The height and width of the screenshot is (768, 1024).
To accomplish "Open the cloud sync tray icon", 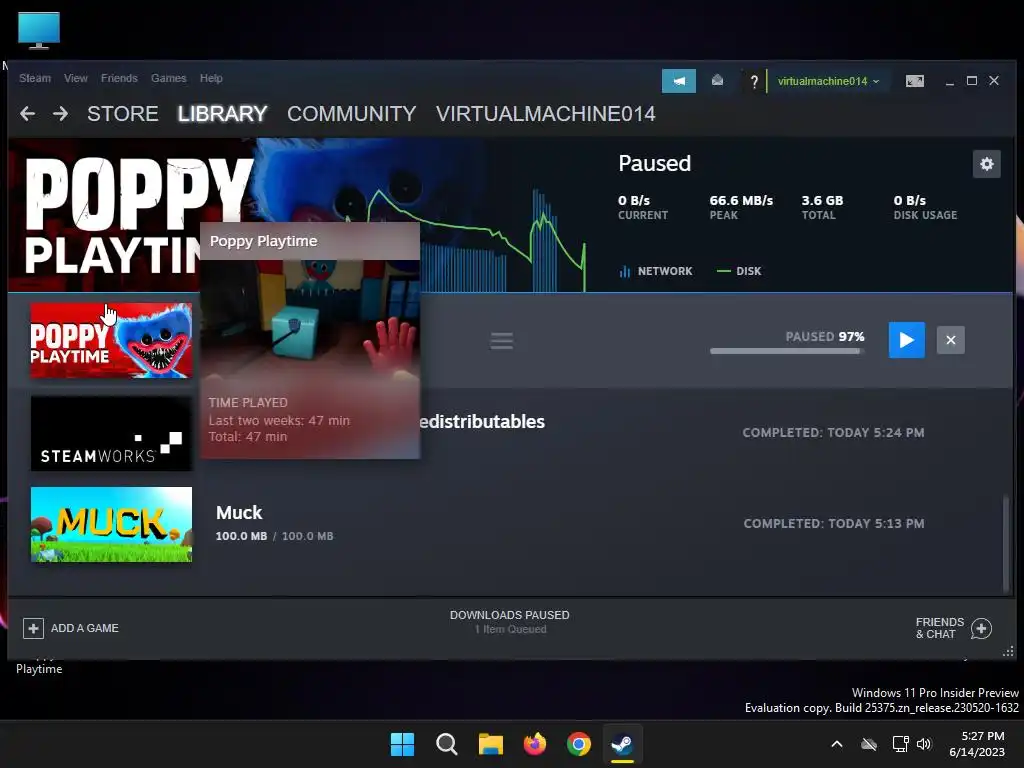I will pos(869,744).
